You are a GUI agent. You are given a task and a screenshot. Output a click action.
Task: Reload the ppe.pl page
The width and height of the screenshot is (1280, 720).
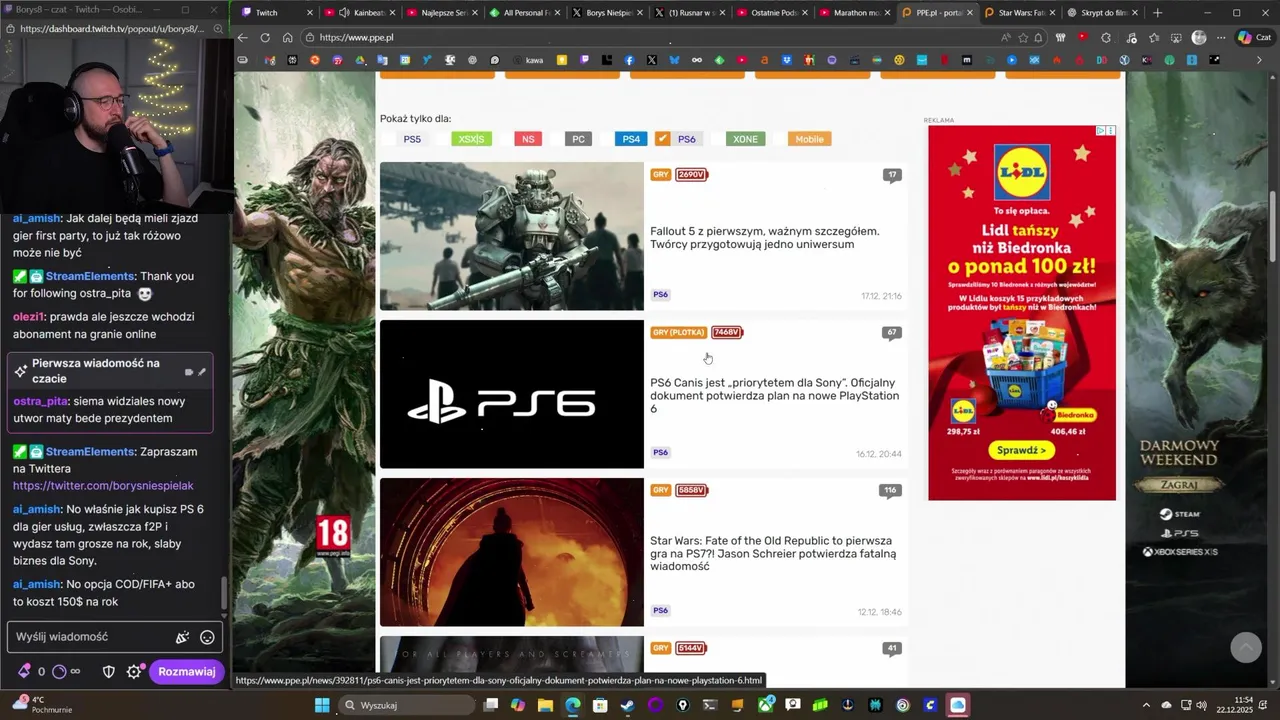coord(265,37)
